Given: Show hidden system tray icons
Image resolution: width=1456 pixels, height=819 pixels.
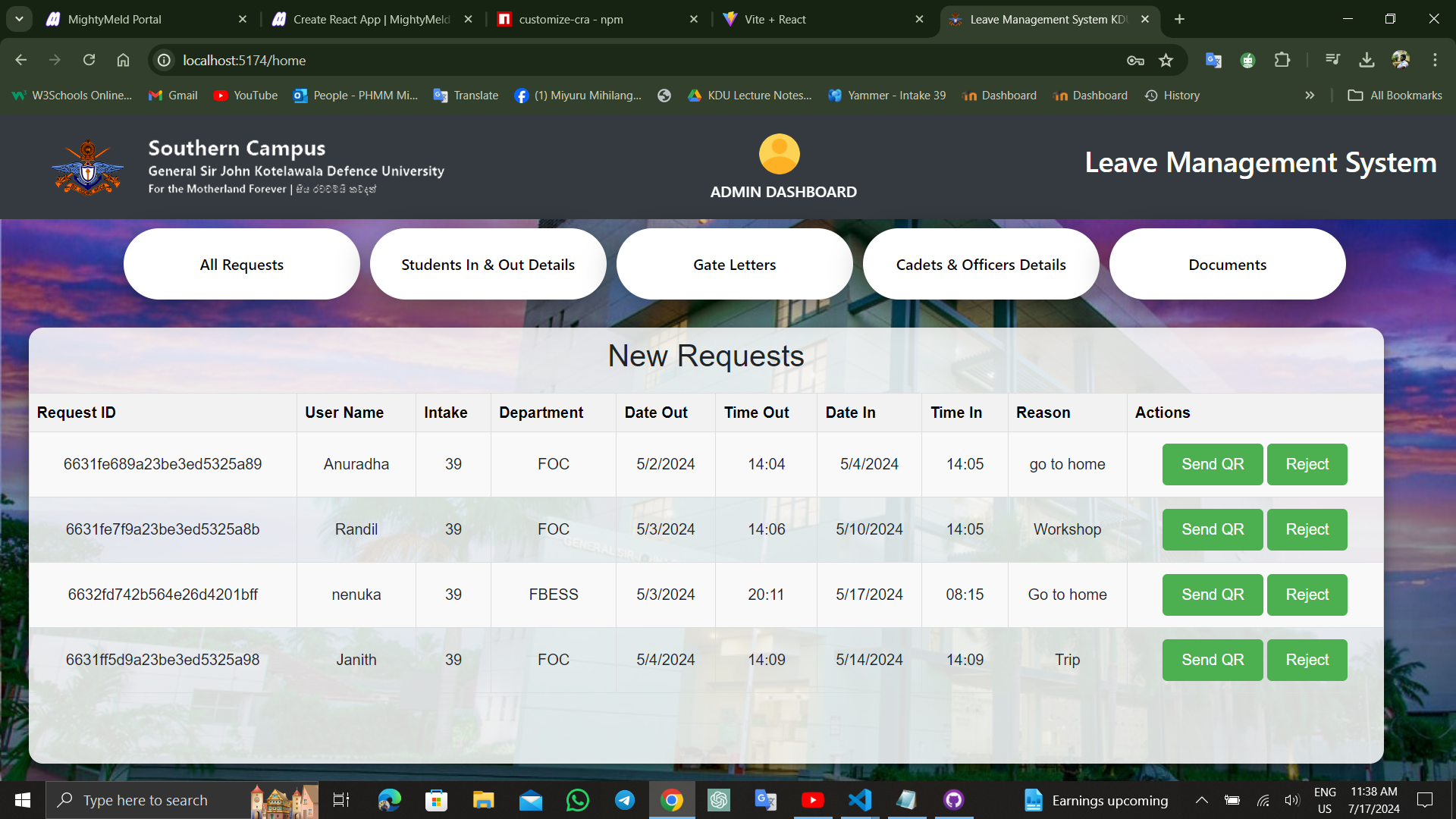Looking at the screenshot, I should click(x=1202, y=800).
